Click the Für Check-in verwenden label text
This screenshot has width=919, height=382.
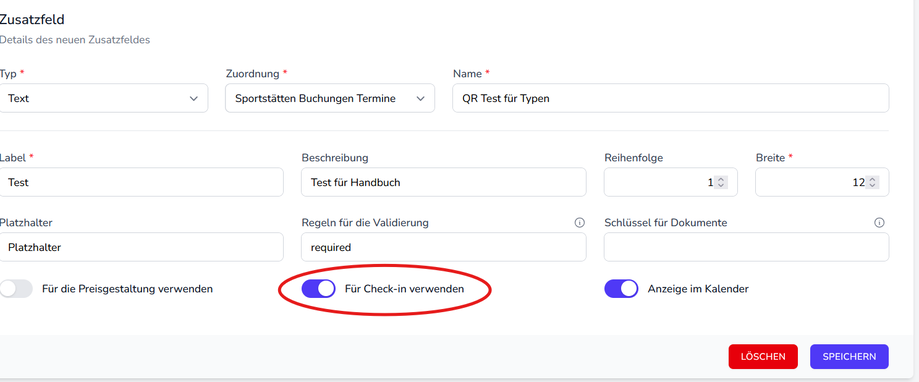404,289
